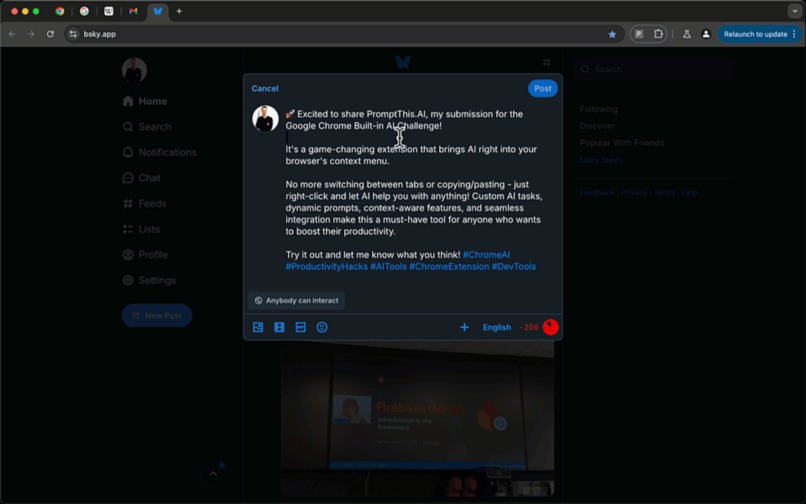This screenshot has width=806, height=504.
Task: Open Chrome Labs flask icon
Action: click(686, 34)
